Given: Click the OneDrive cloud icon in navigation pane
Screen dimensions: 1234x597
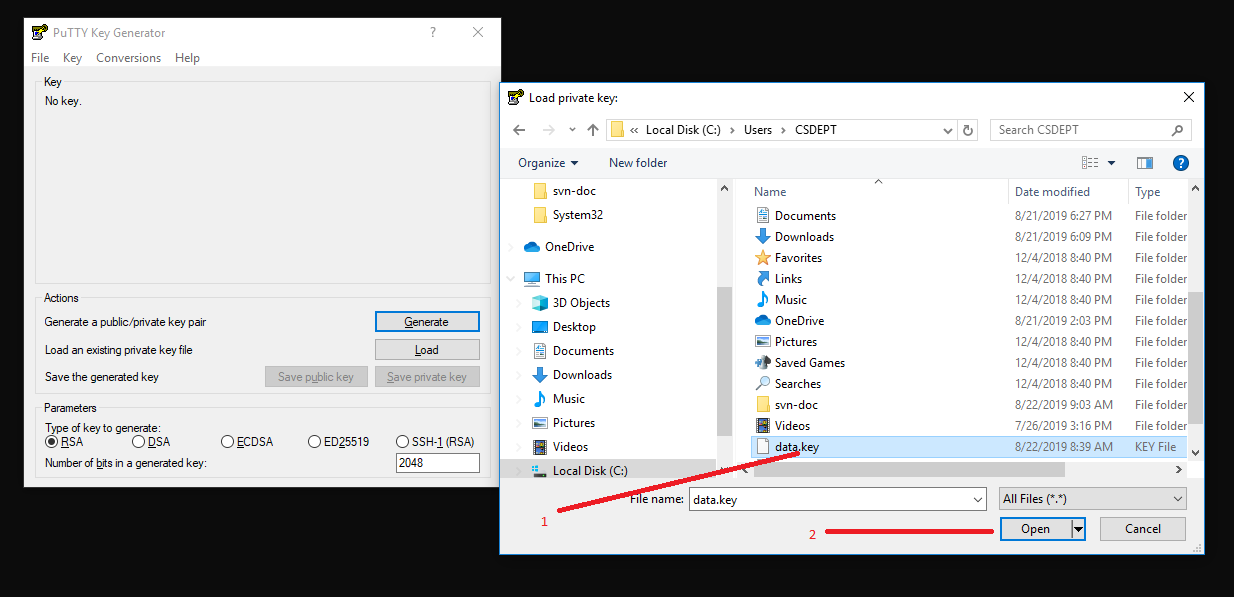Looking at the screenshot, I should (532, 247).
